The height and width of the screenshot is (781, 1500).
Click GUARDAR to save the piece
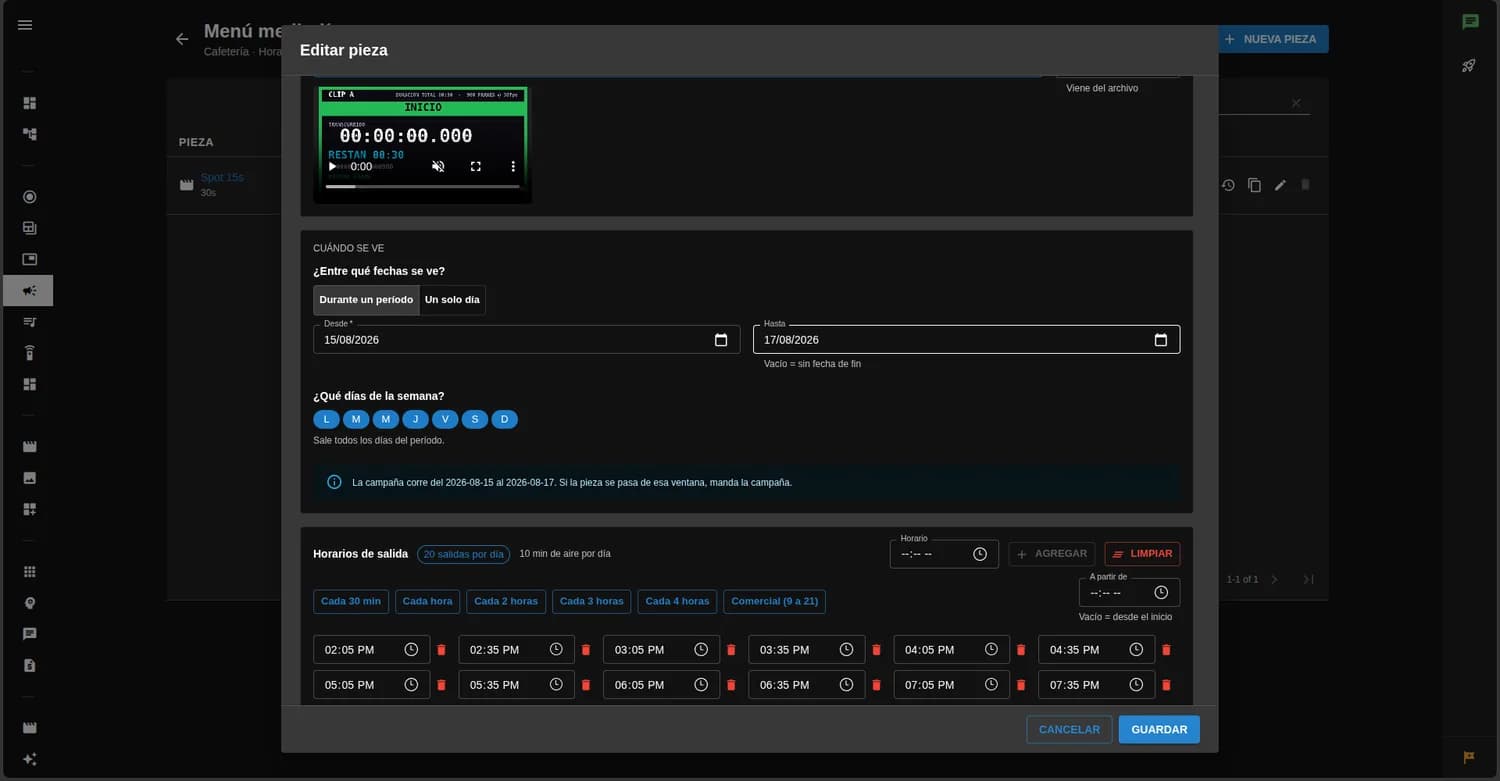pyautogui.click(x=1159, y=730)
